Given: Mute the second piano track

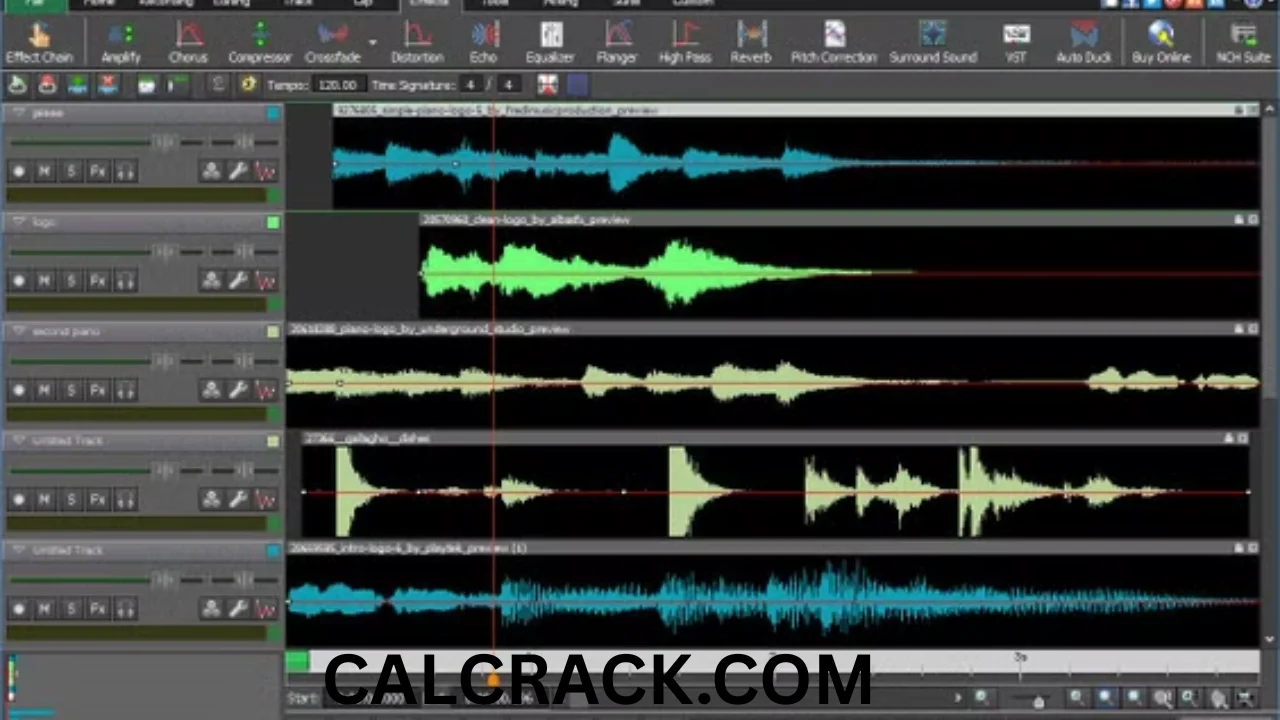Looking at the screenshot, I should click(x=44, y=390).
